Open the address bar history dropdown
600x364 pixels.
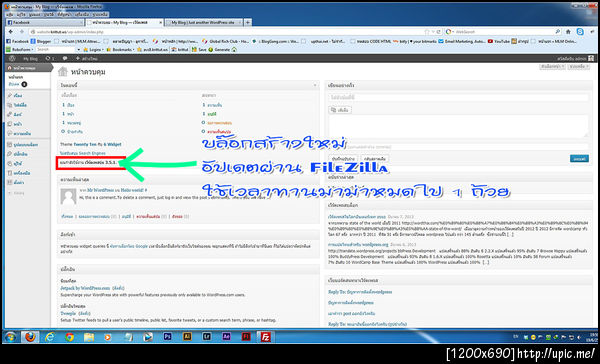pos(433,32)
